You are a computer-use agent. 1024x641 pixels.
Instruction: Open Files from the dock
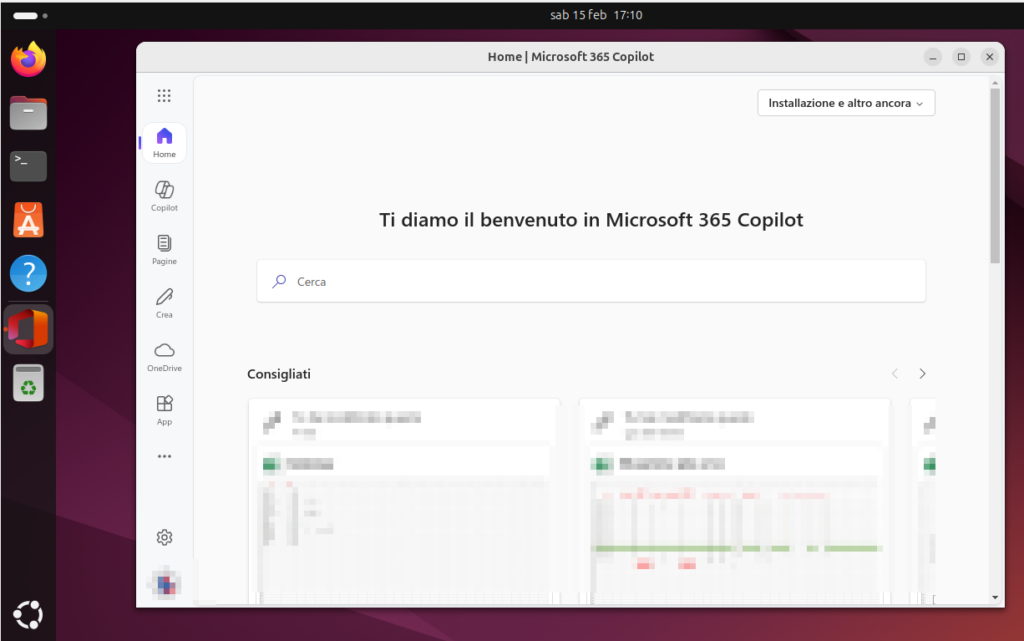pos(28,113)
